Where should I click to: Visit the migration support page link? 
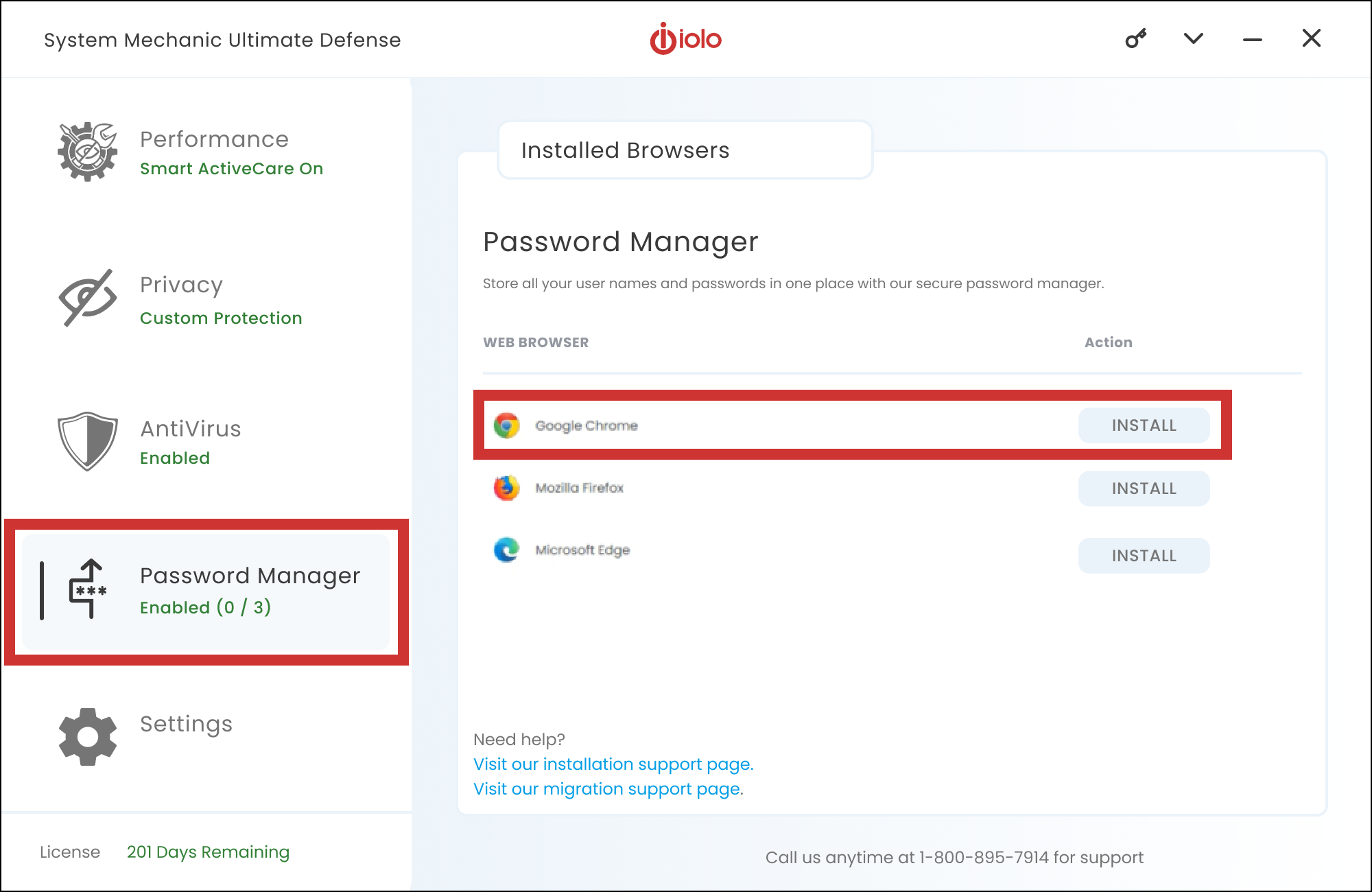click(x=608, y=789)
